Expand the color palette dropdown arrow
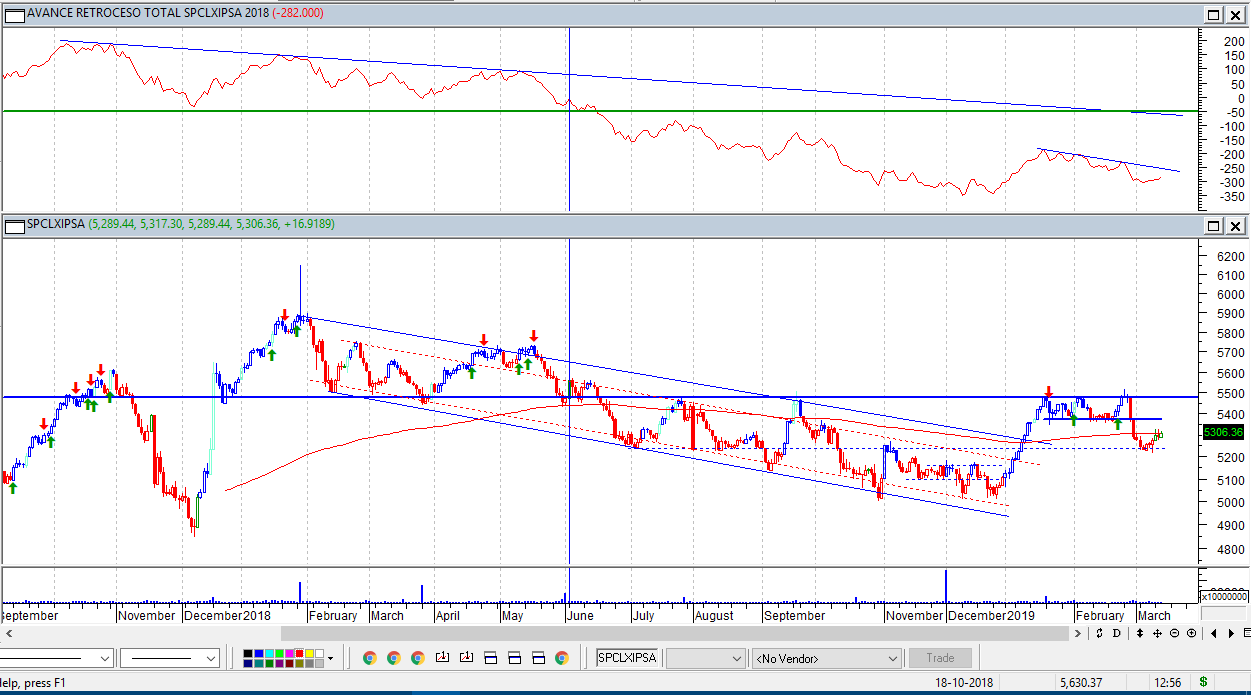 click(x=331, y=658)
